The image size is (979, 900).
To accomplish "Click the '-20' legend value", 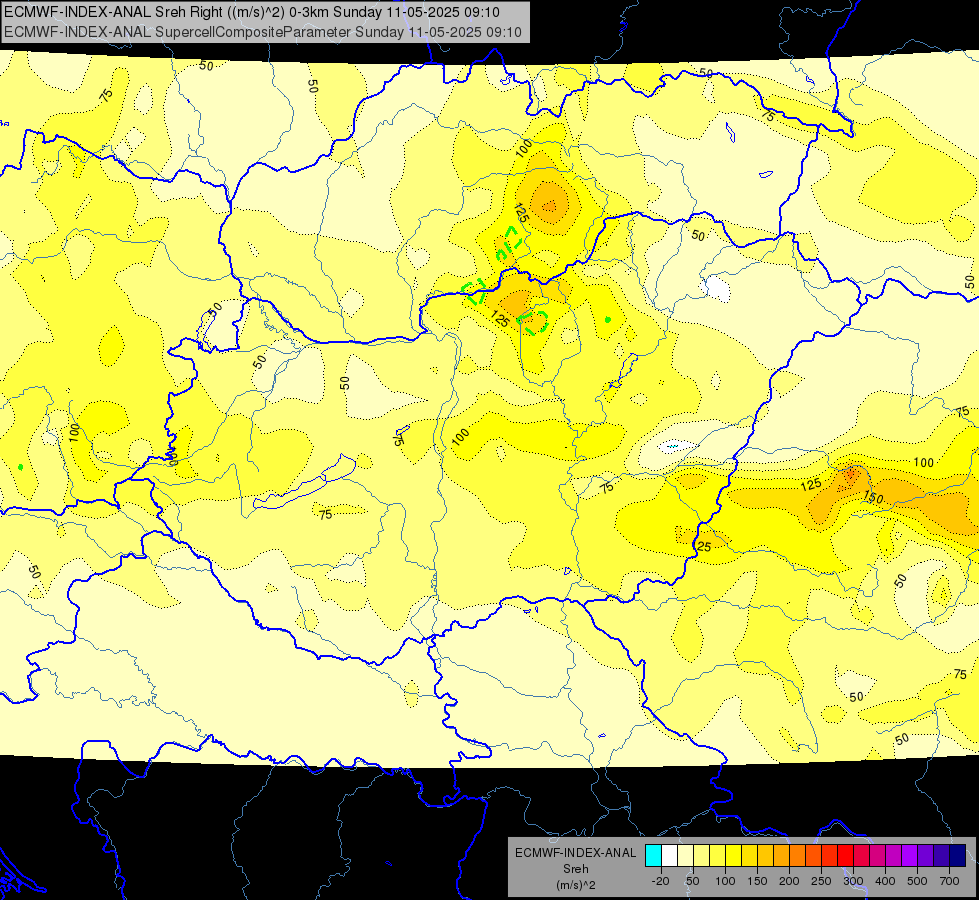I will (661, 881).
